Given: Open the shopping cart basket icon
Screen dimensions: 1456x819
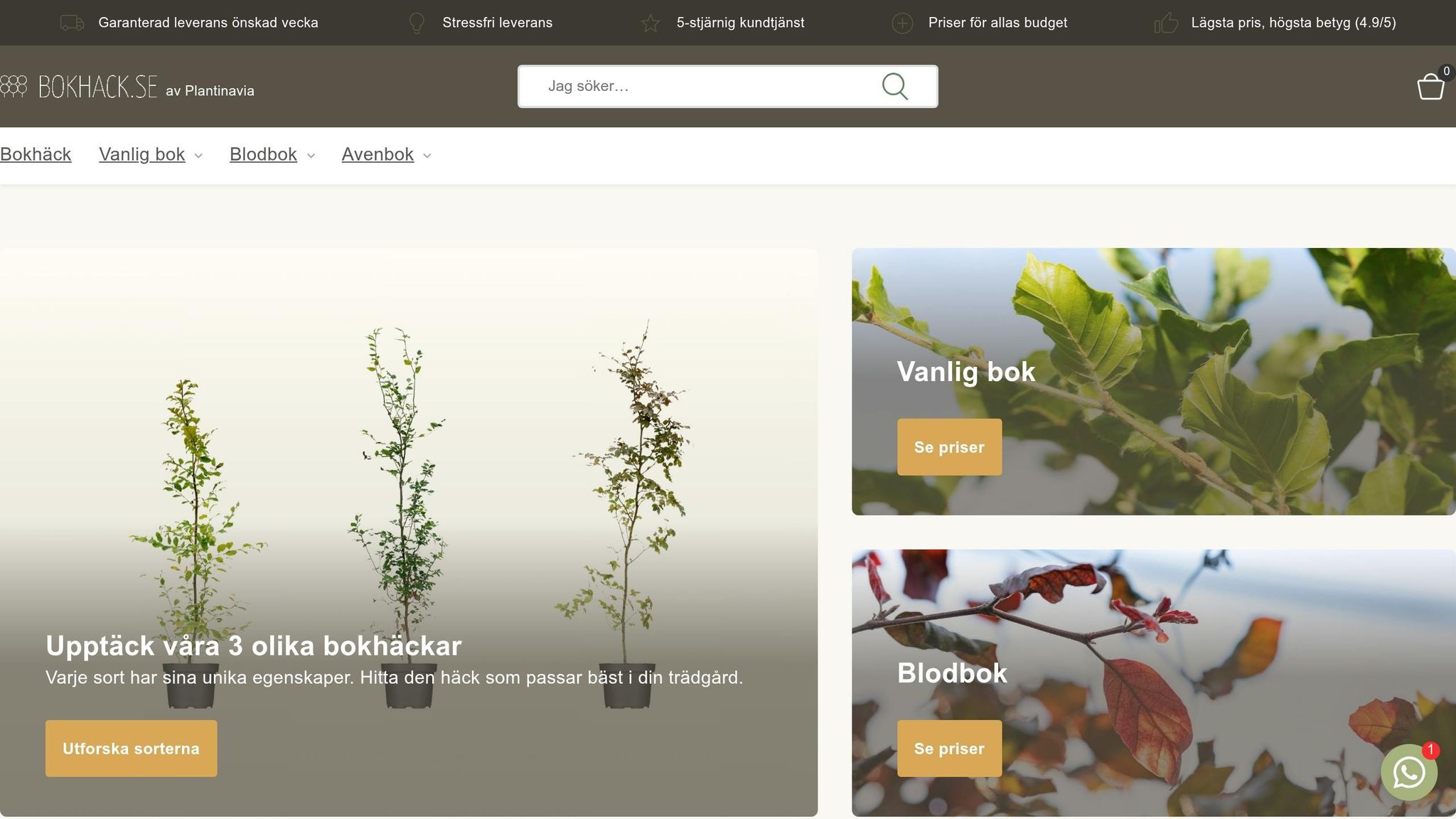Looking at the screenshot, I should (x=1430, y=87).
